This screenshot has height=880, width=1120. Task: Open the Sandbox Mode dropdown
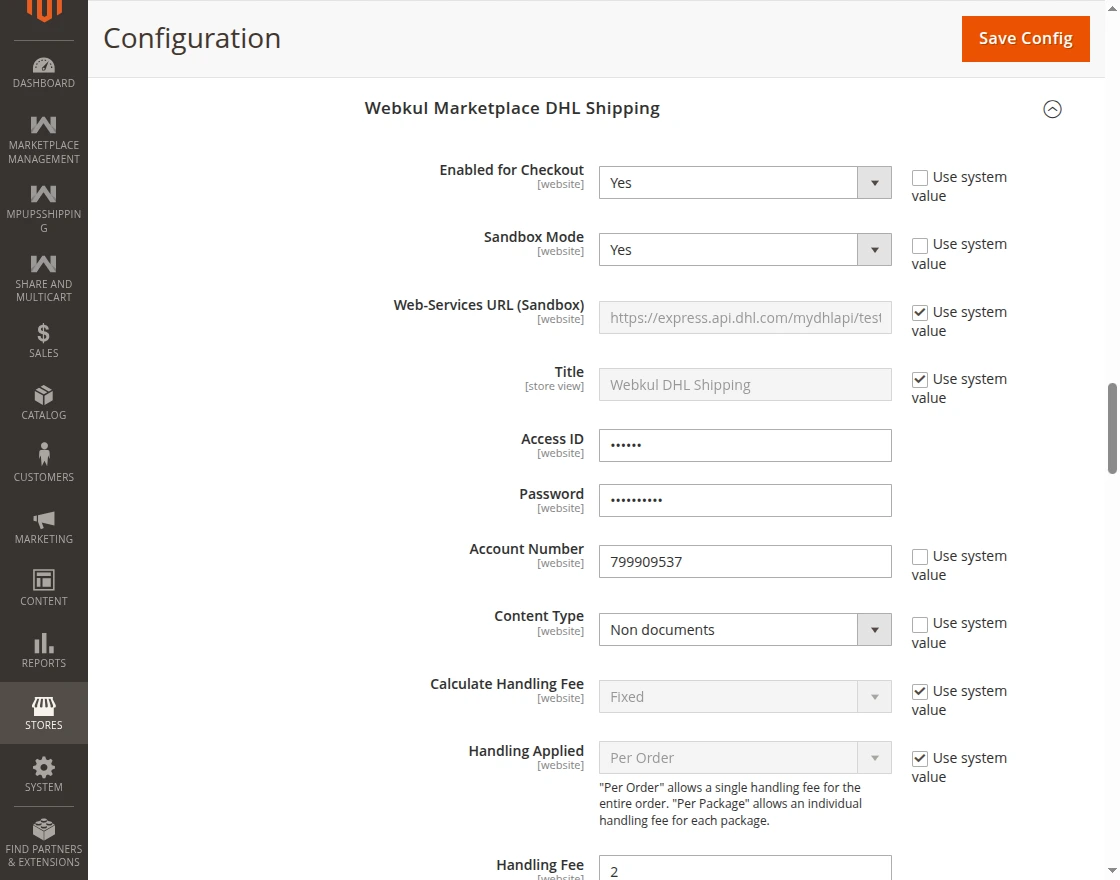(745, 250)
